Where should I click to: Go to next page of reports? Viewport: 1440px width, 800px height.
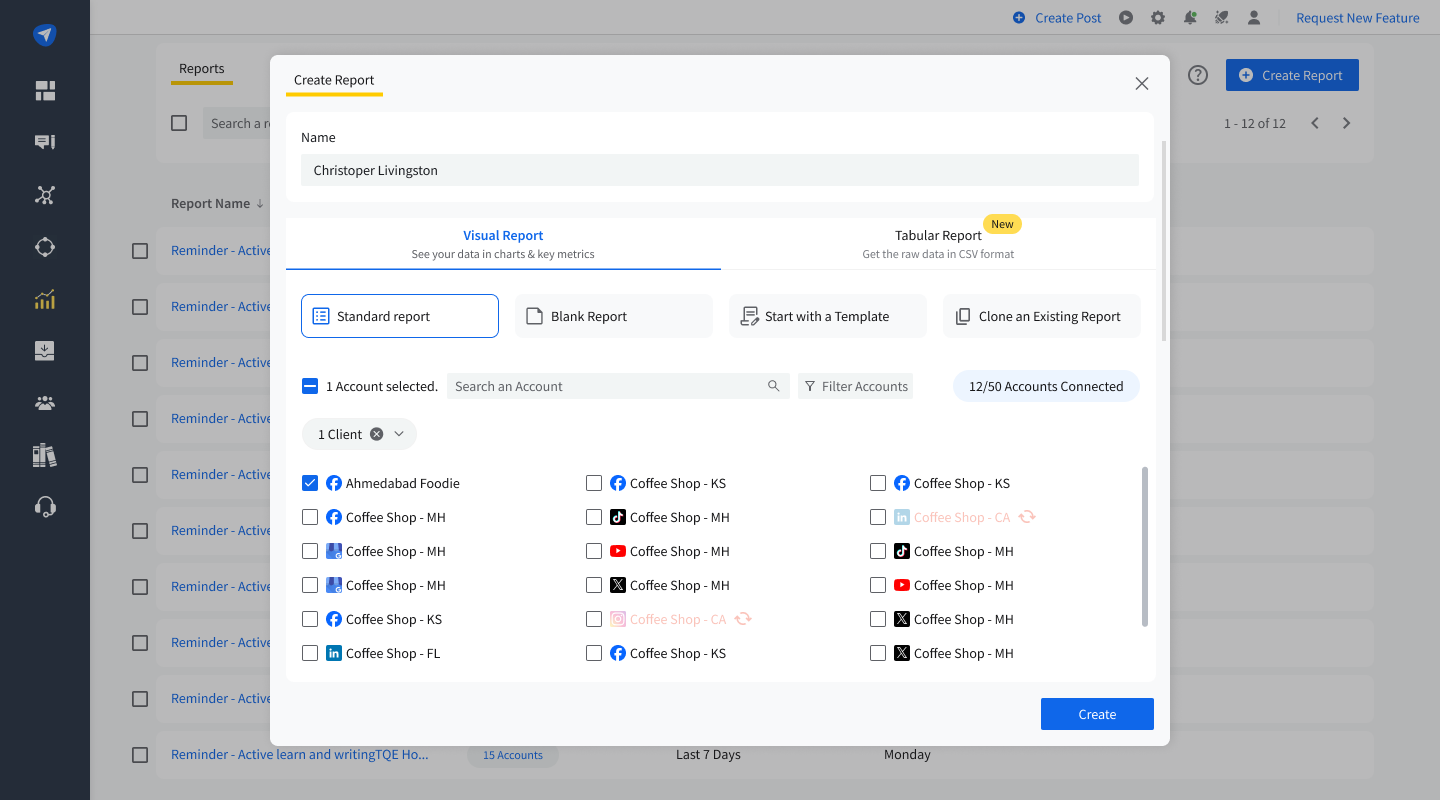coord(1346,123)
